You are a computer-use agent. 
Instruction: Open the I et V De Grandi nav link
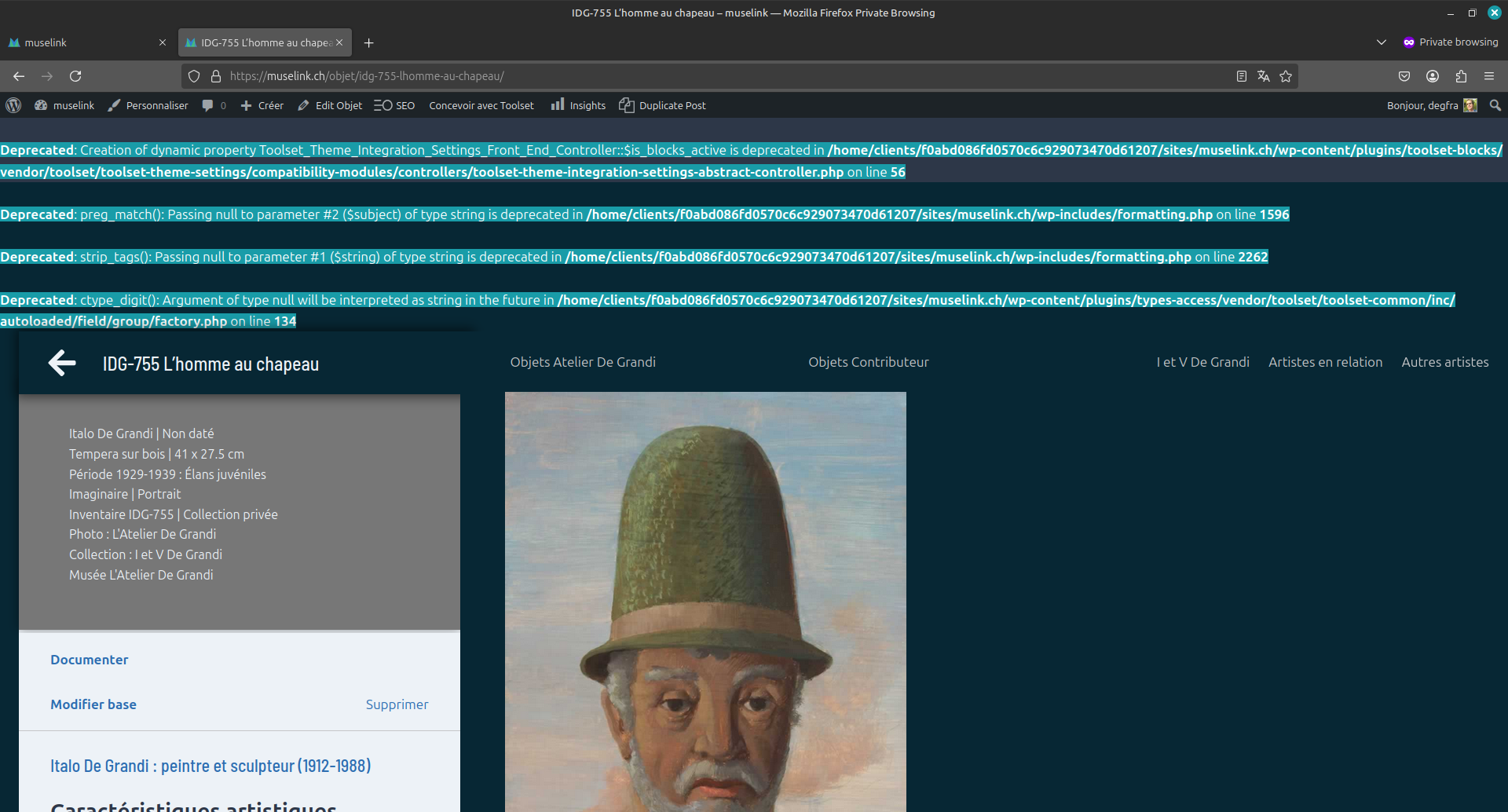point(1202,362)
